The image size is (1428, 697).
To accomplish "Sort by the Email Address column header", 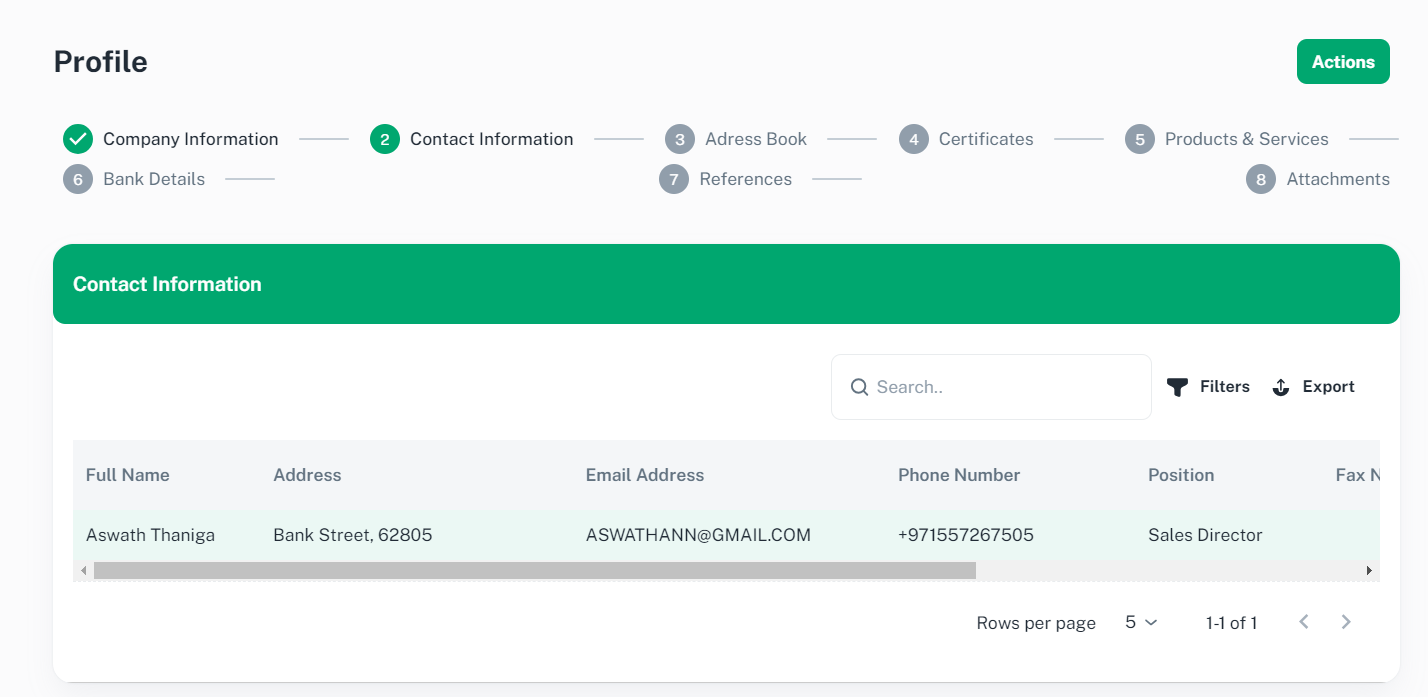I will click(645, 475).
